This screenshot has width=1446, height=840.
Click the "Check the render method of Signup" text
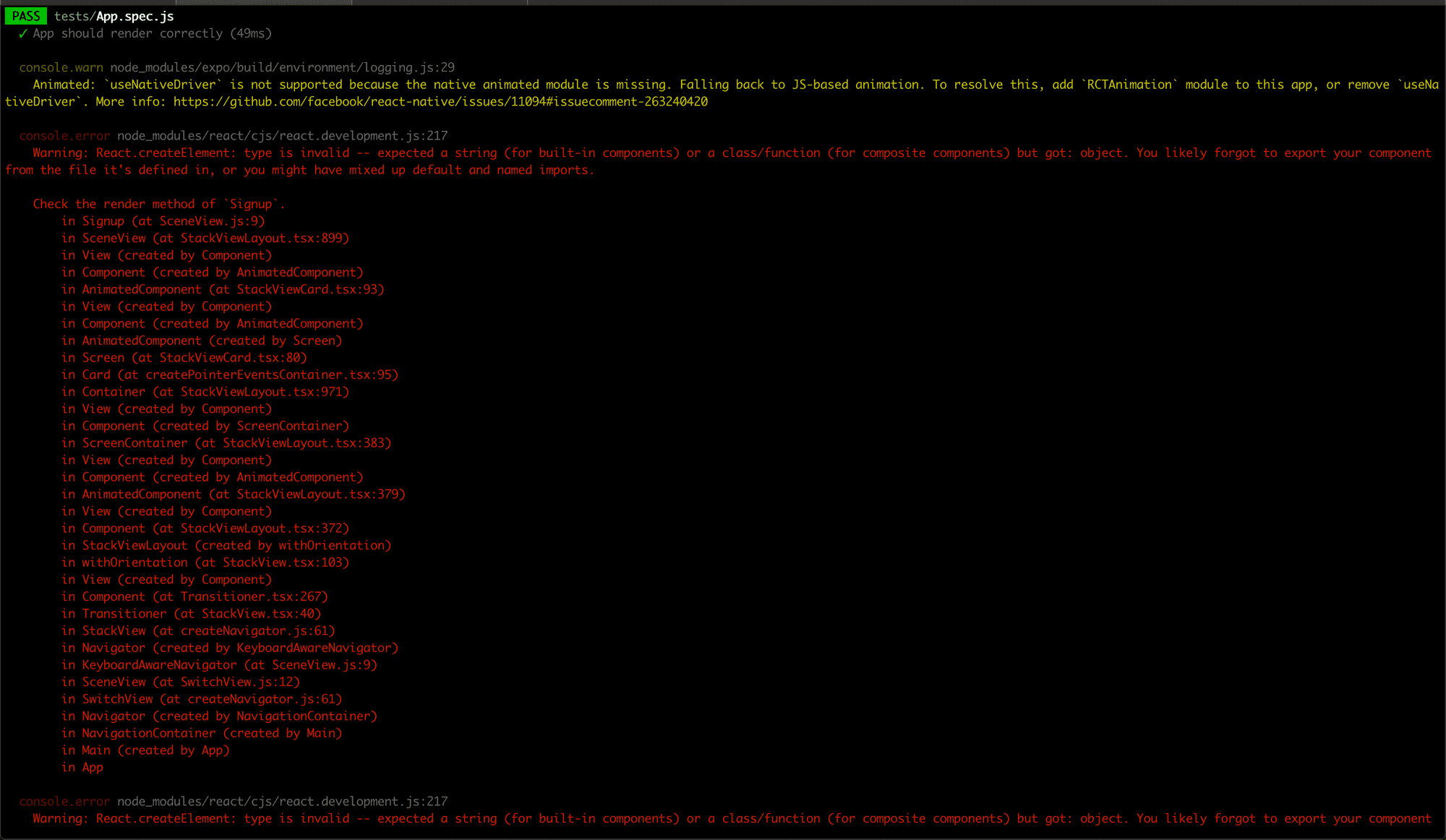(x=158, y=205)
